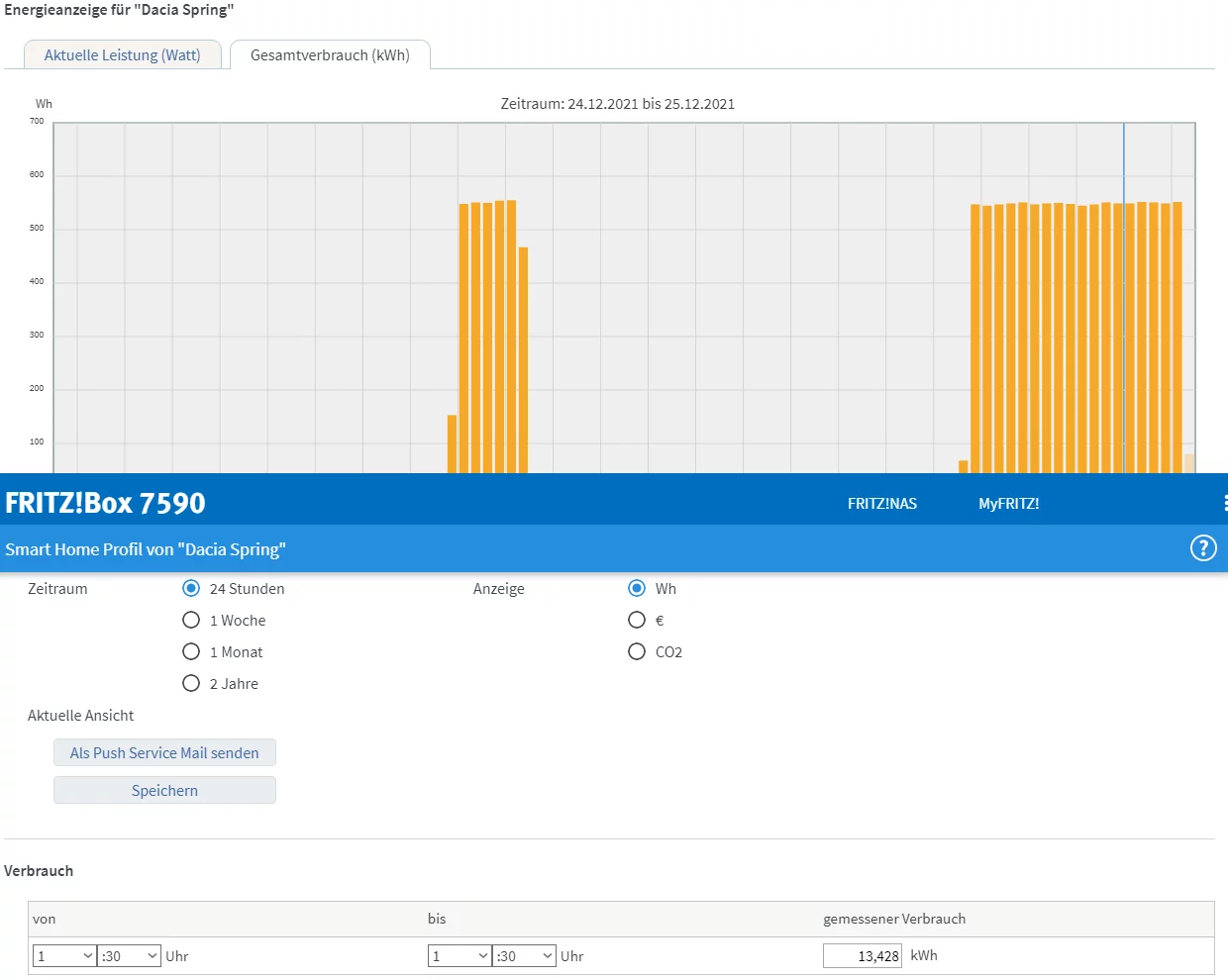The image size is (1228, 980).
Task: Open MyFRITZ! from the header
Action: pos(1009,504)
